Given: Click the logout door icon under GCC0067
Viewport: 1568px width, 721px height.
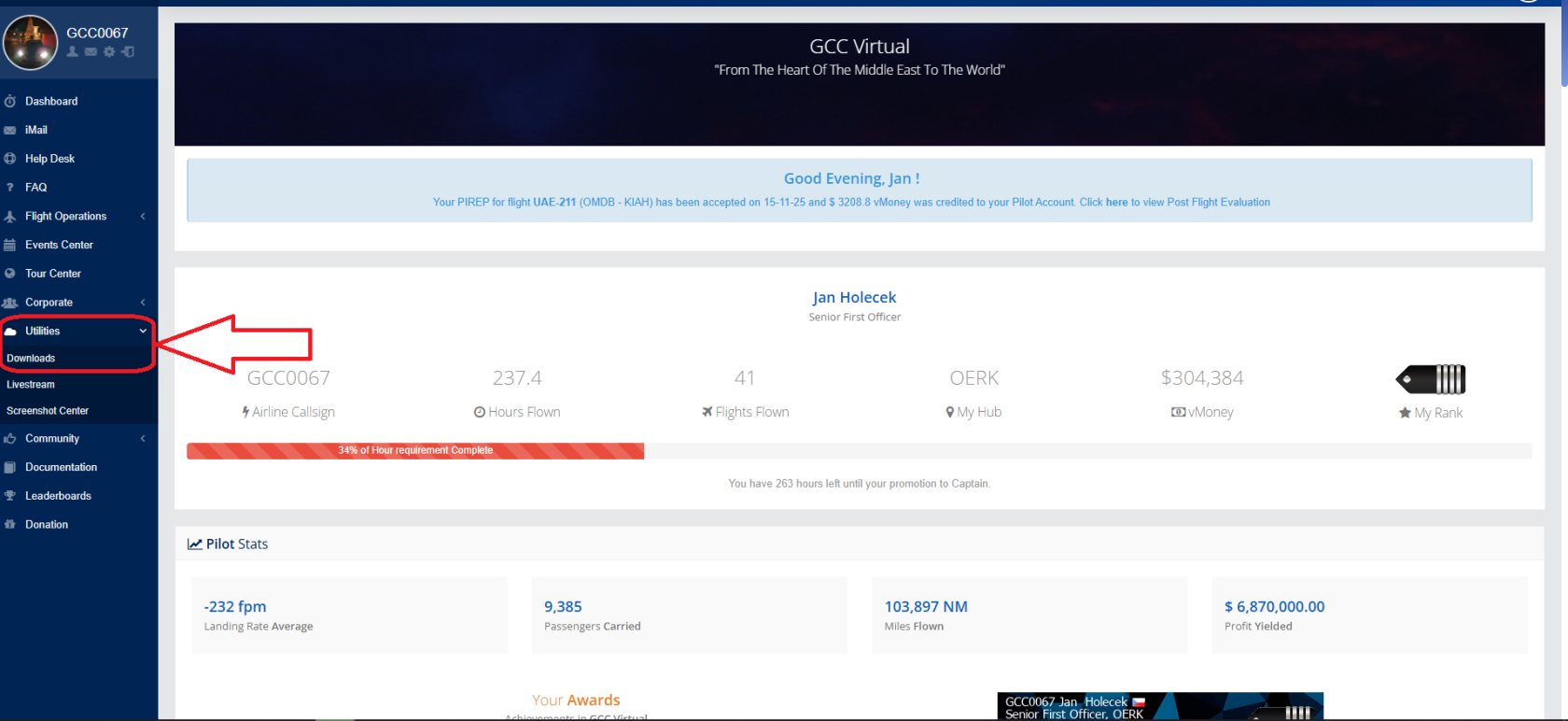Looking at the screenshot, I should coord(128,52).
